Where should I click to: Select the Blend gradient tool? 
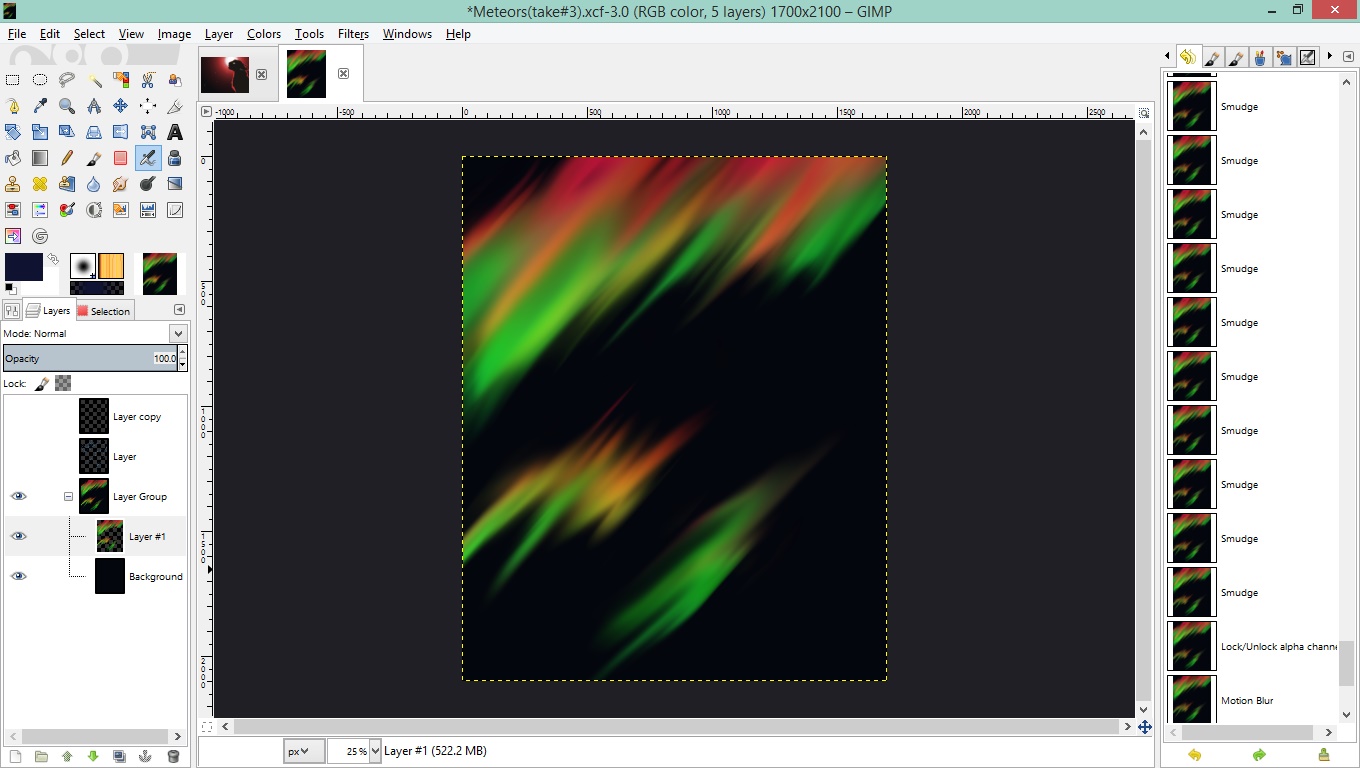point(40,158)
